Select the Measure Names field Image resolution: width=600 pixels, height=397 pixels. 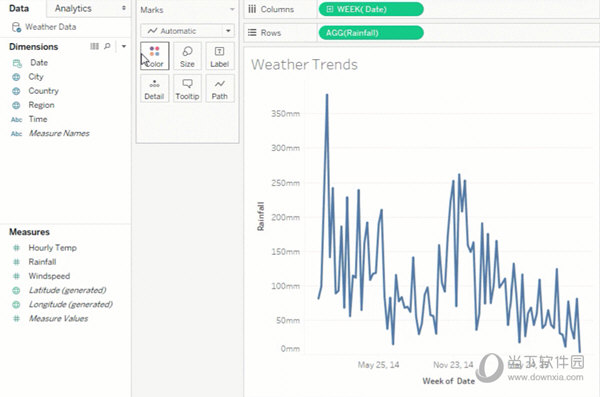click(x=59, y=134)
